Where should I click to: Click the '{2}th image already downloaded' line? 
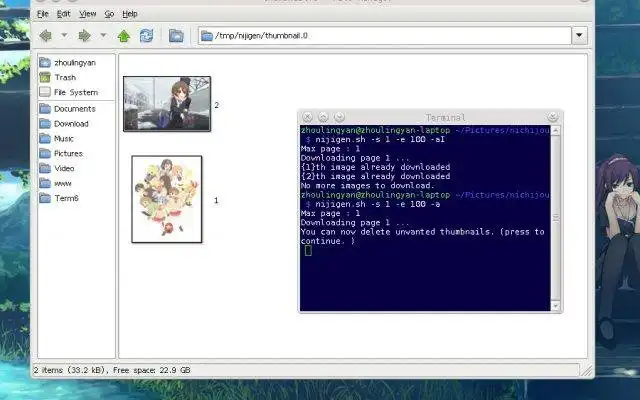376,176
